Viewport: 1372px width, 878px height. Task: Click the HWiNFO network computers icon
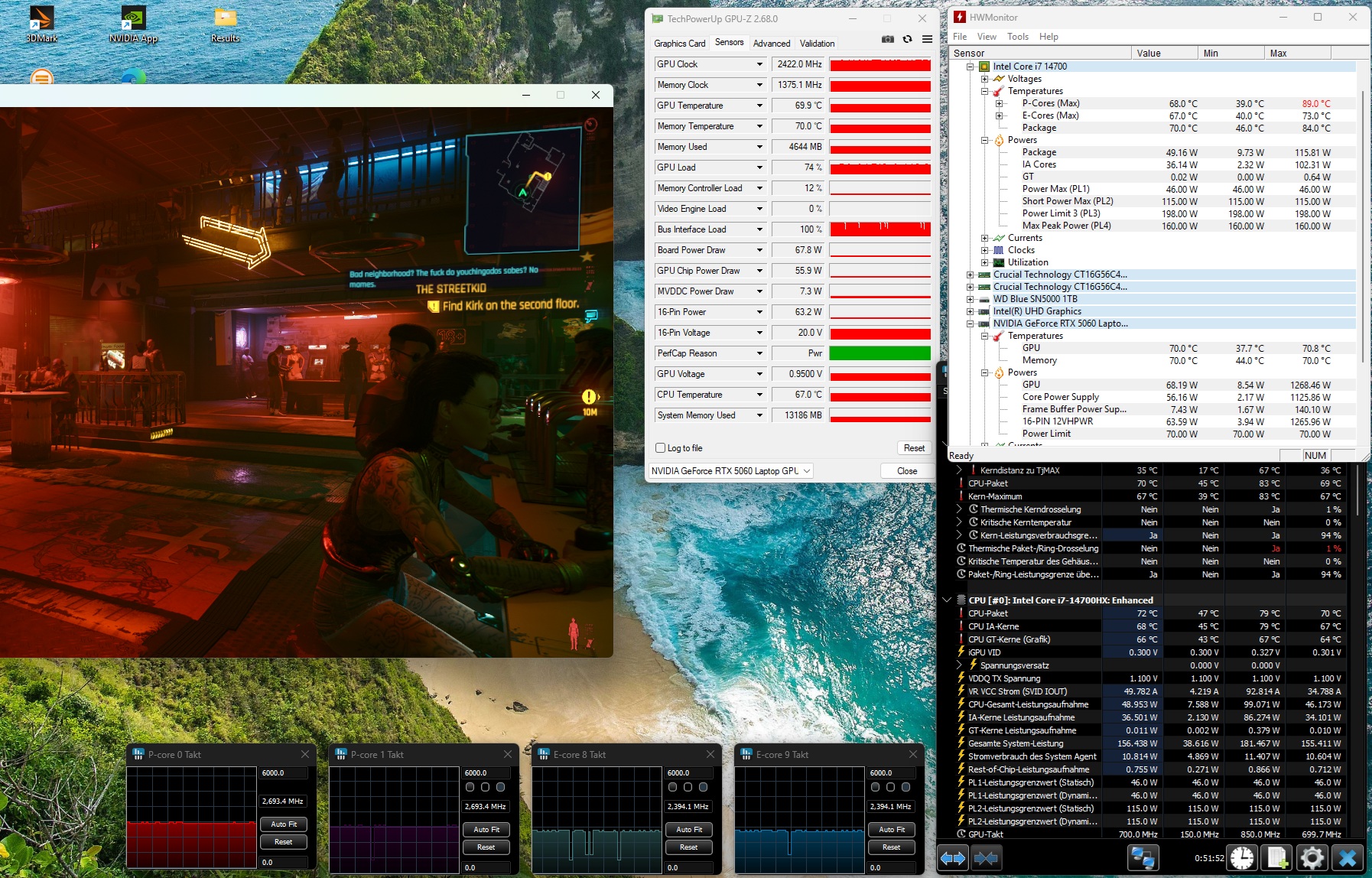click(1143, 858)
